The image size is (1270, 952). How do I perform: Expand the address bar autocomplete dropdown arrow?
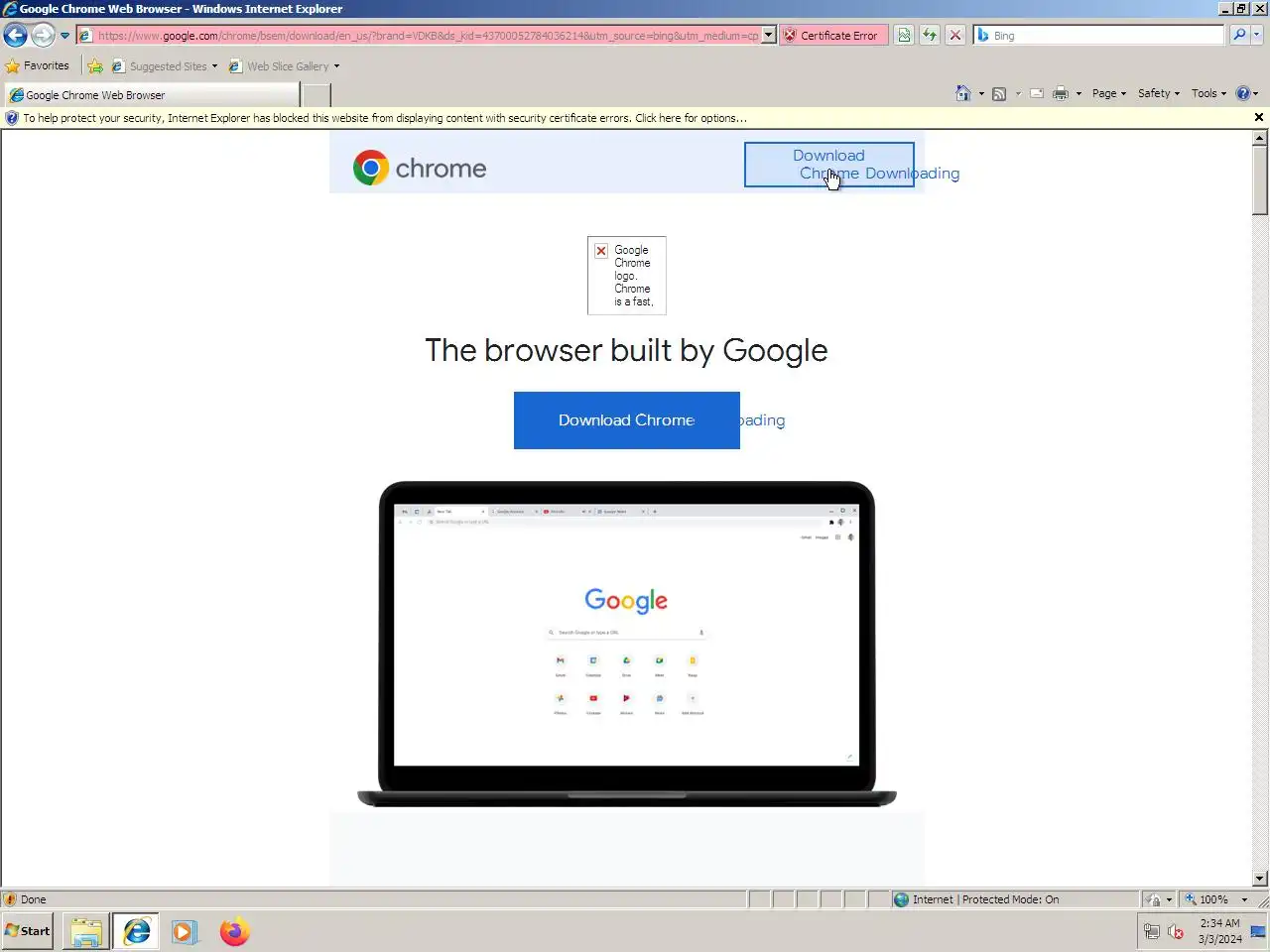tap(769, 36)
